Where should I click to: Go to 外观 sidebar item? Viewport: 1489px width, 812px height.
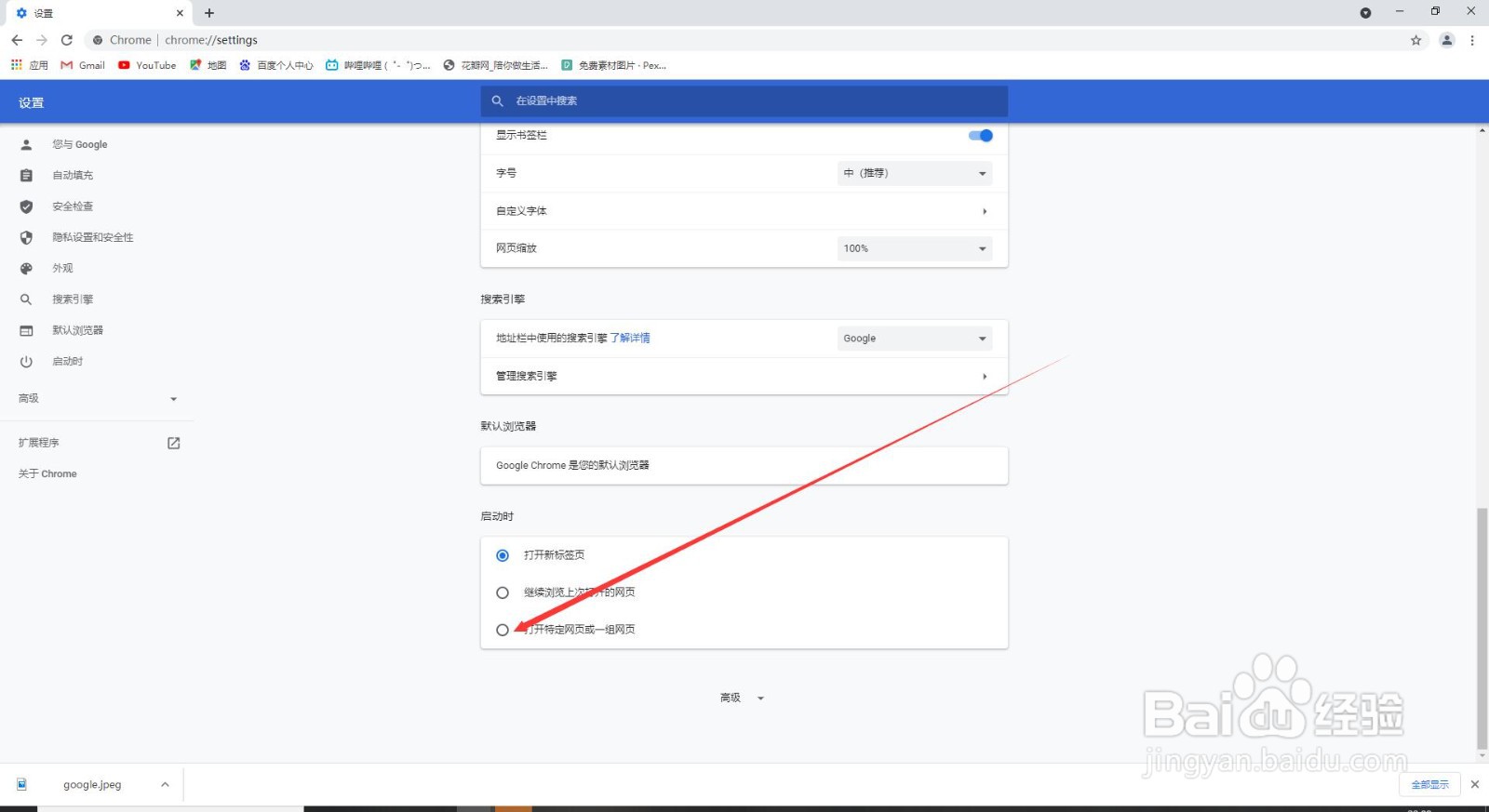coord(62,268)
